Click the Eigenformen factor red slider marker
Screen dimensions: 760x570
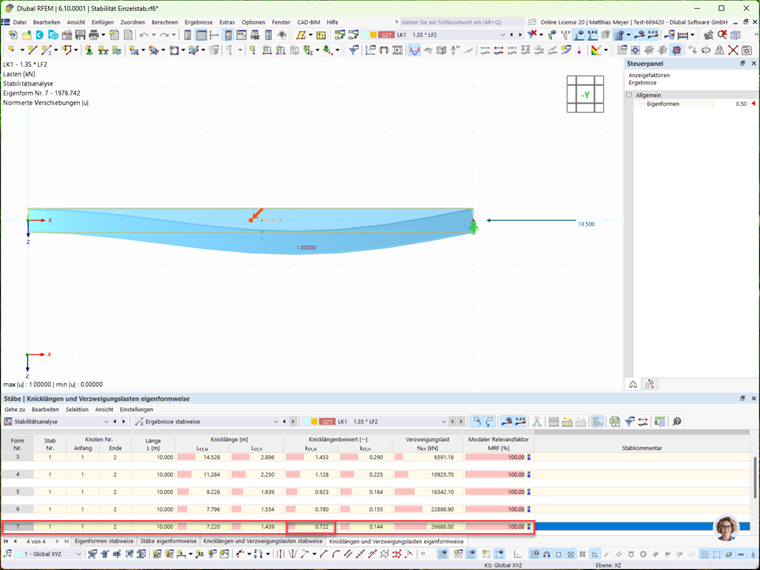[753, 104]
